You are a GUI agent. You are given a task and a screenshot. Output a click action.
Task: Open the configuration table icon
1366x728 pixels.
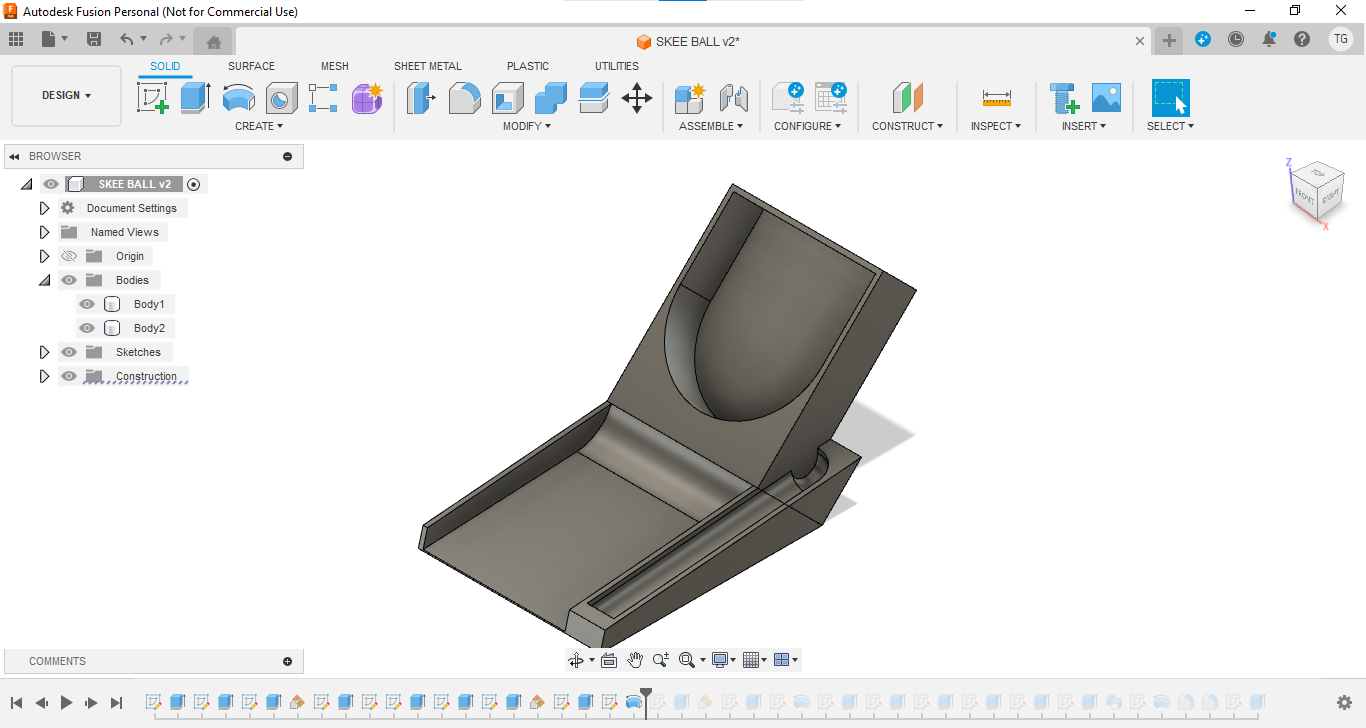tap(830, 98)
